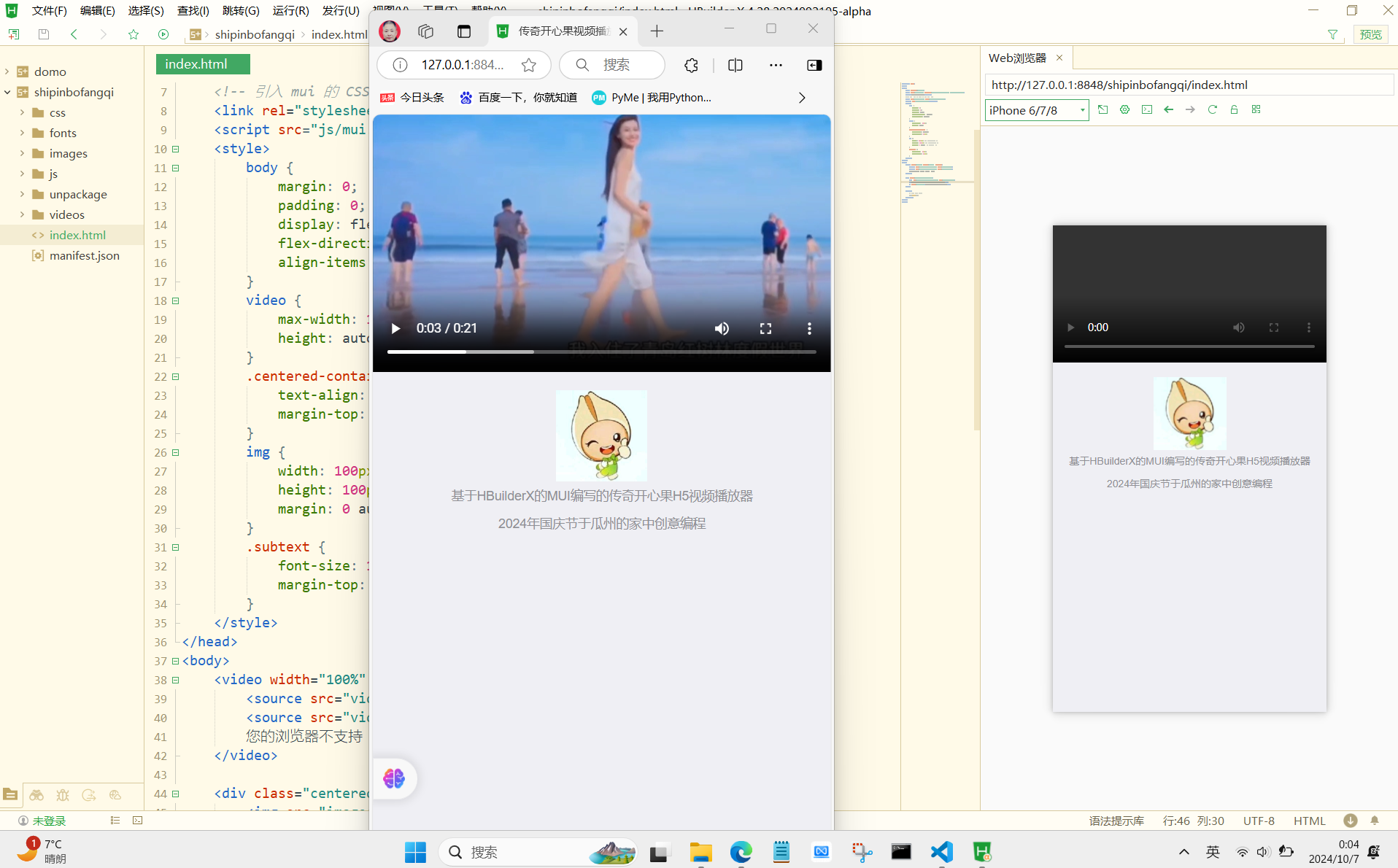Play the video in Edge browser

(395, 328)
